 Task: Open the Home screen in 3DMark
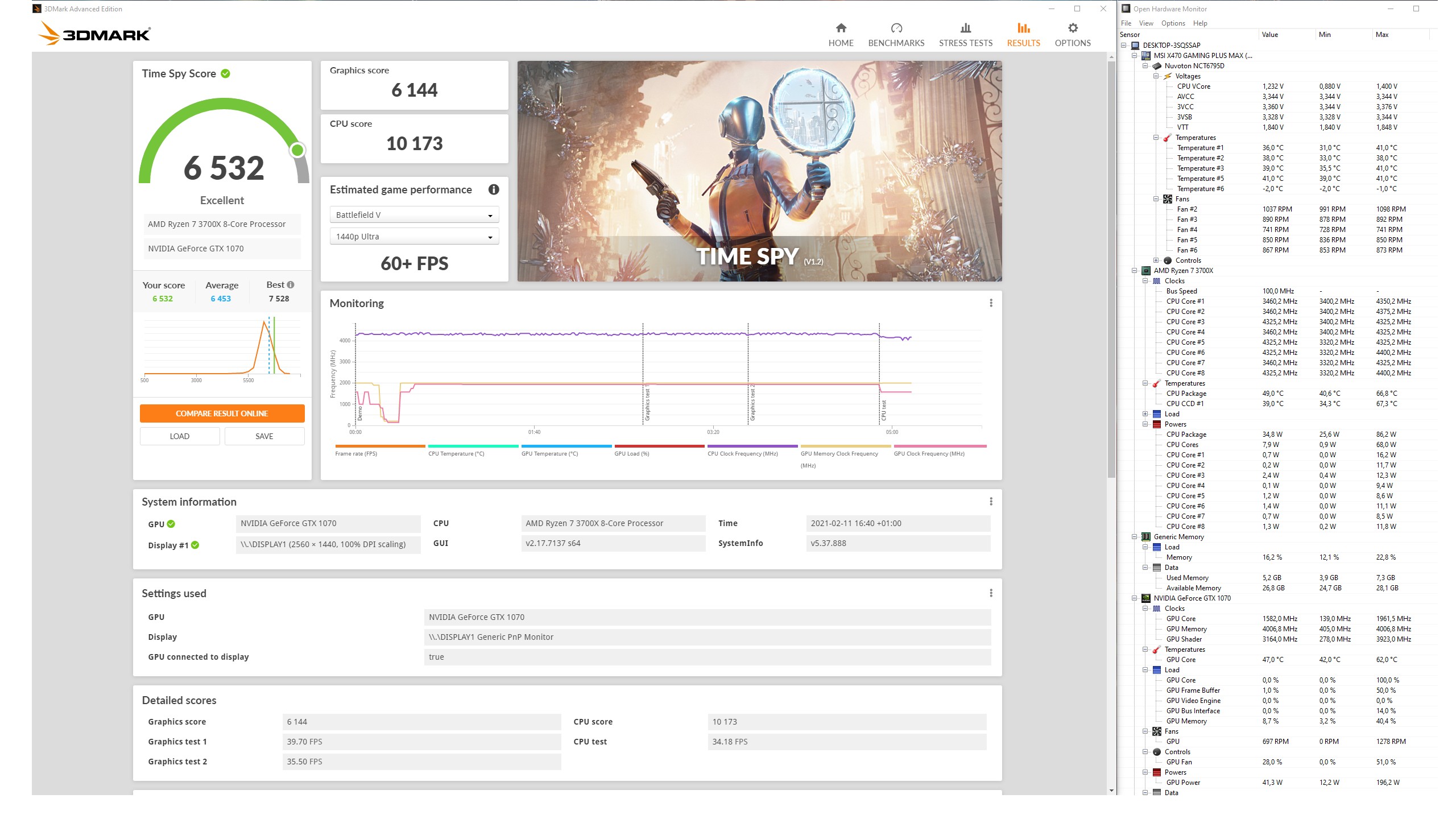point(841,33)
